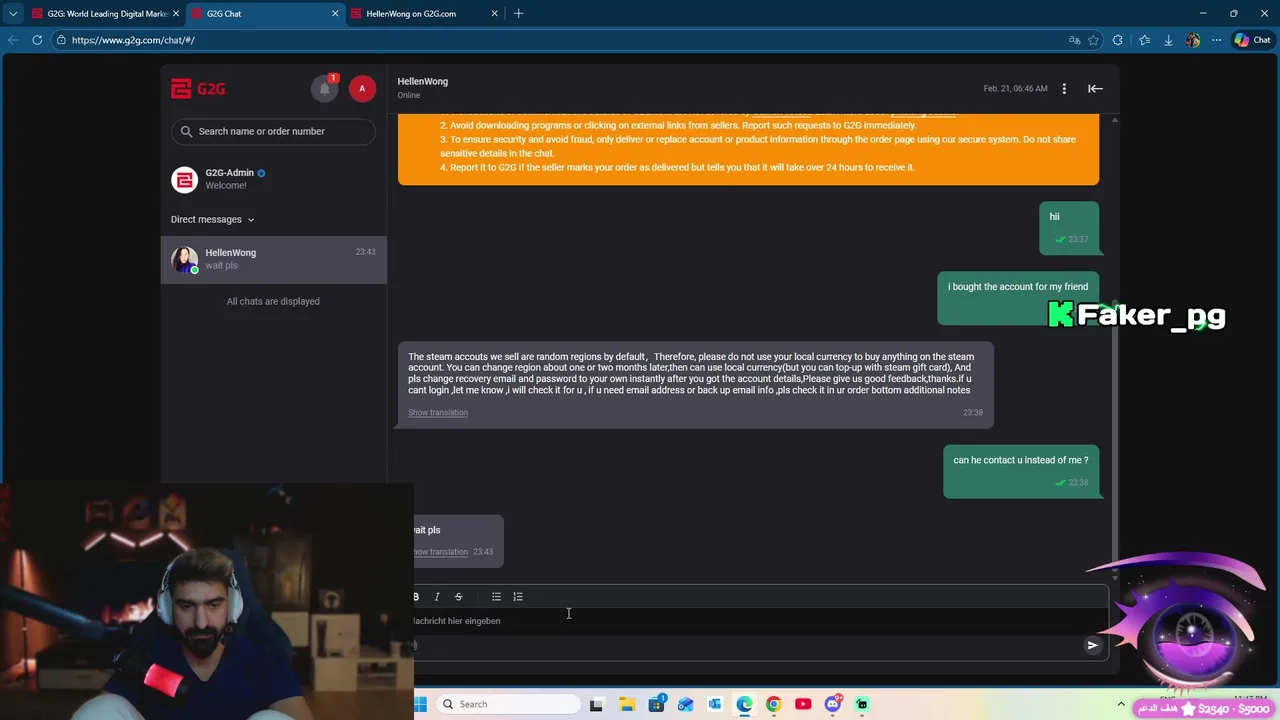Insert a numbered list in the editor
Image resolution: width=1280 pixels, height=720 pixels.
click(518, 597)
